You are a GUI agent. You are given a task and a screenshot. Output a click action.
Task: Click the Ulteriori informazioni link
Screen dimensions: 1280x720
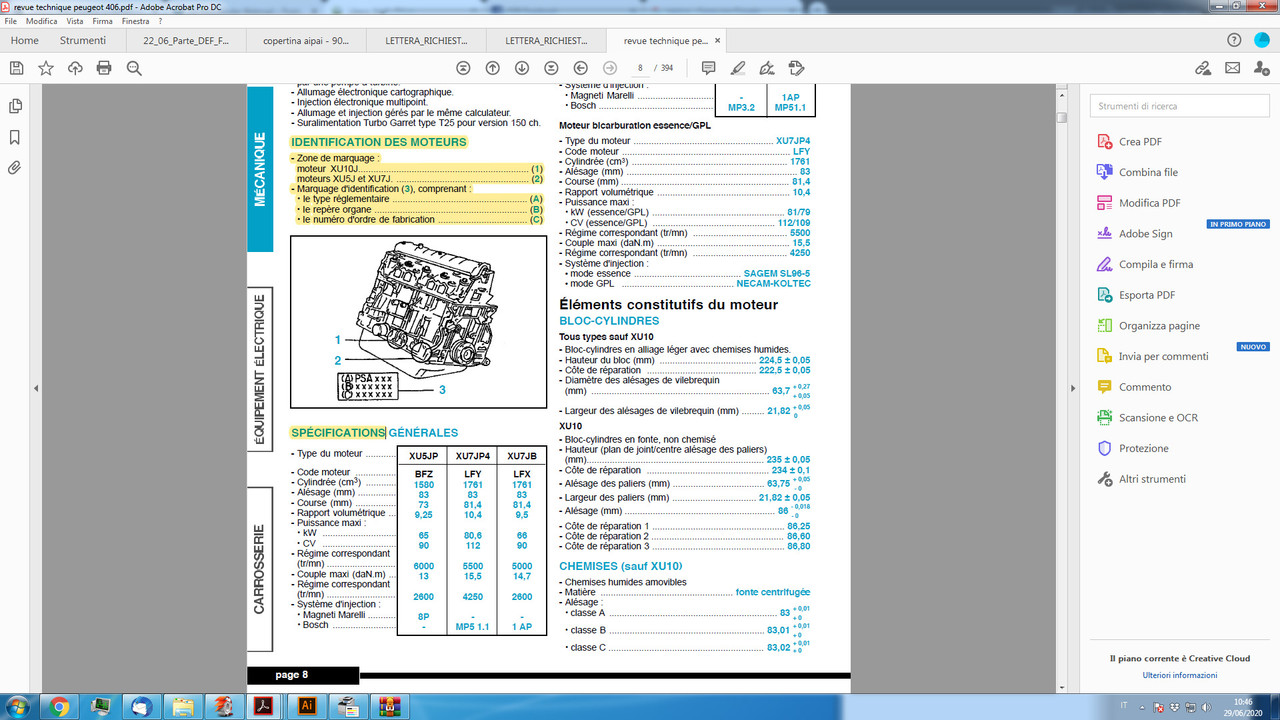pos(1180,675)
